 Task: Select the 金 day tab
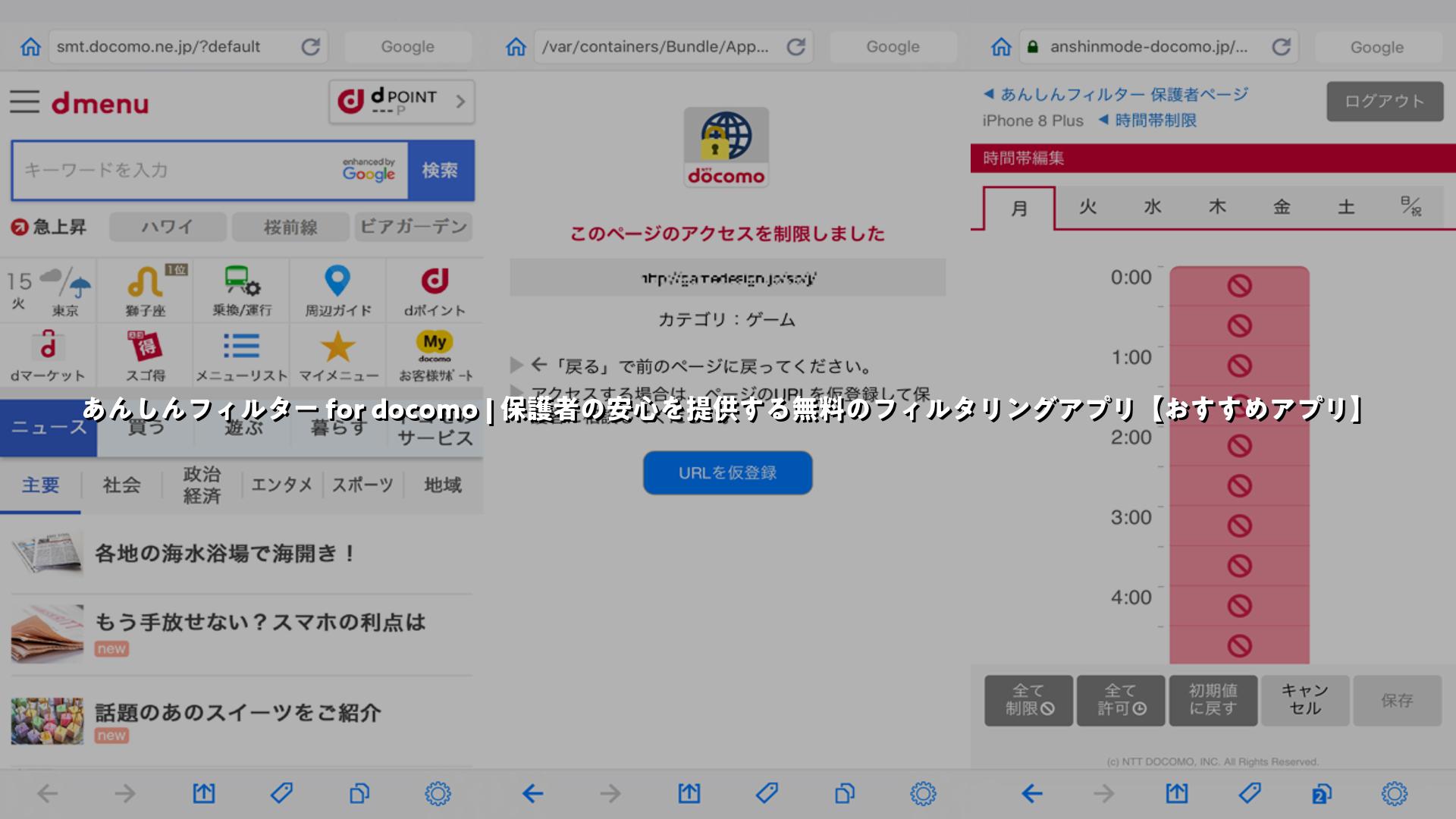[1282, 206]
